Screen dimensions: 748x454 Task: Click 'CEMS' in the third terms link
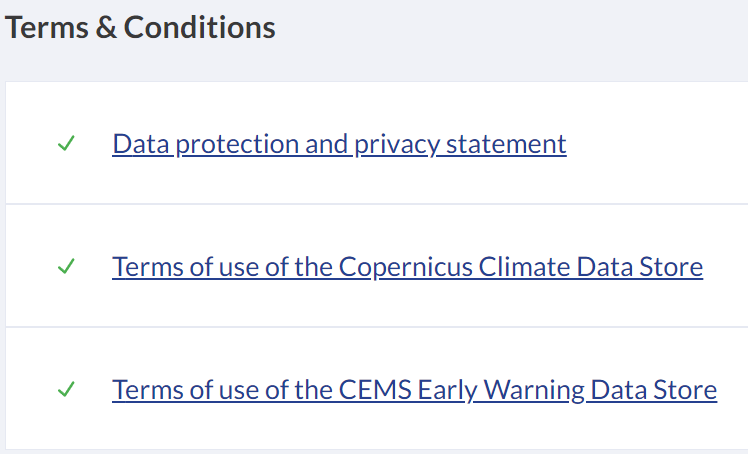coord(368,389)
